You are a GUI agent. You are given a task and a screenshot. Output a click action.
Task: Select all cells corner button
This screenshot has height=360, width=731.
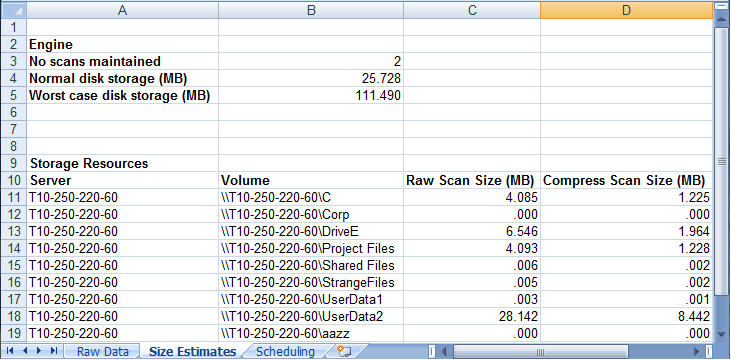pyautogui.click(x=13, y=10)
